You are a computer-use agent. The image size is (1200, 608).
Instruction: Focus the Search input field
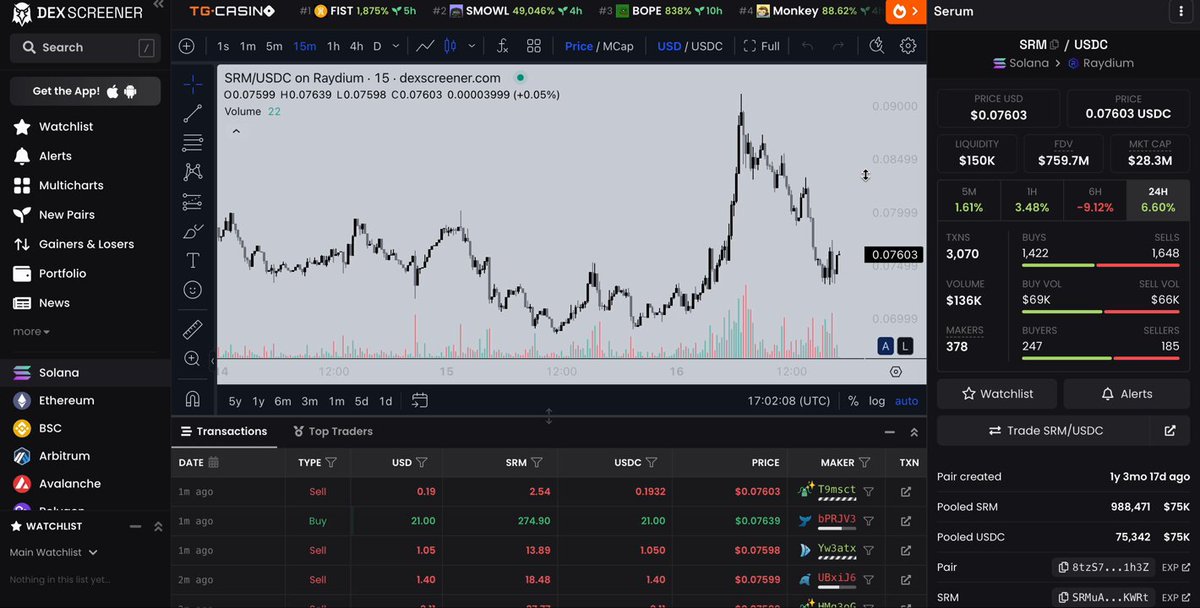click(85, 47)
